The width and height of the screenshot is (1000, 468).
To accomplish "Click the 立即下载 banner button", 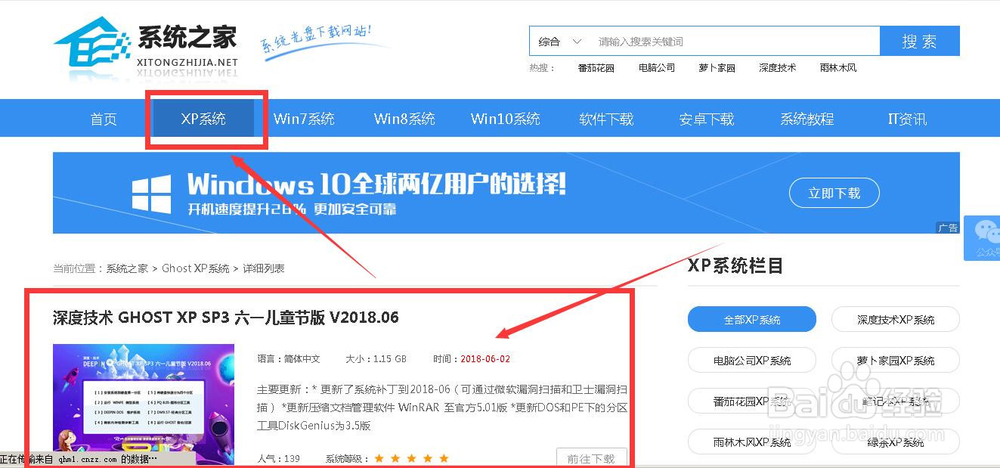I will click(834, 193).
